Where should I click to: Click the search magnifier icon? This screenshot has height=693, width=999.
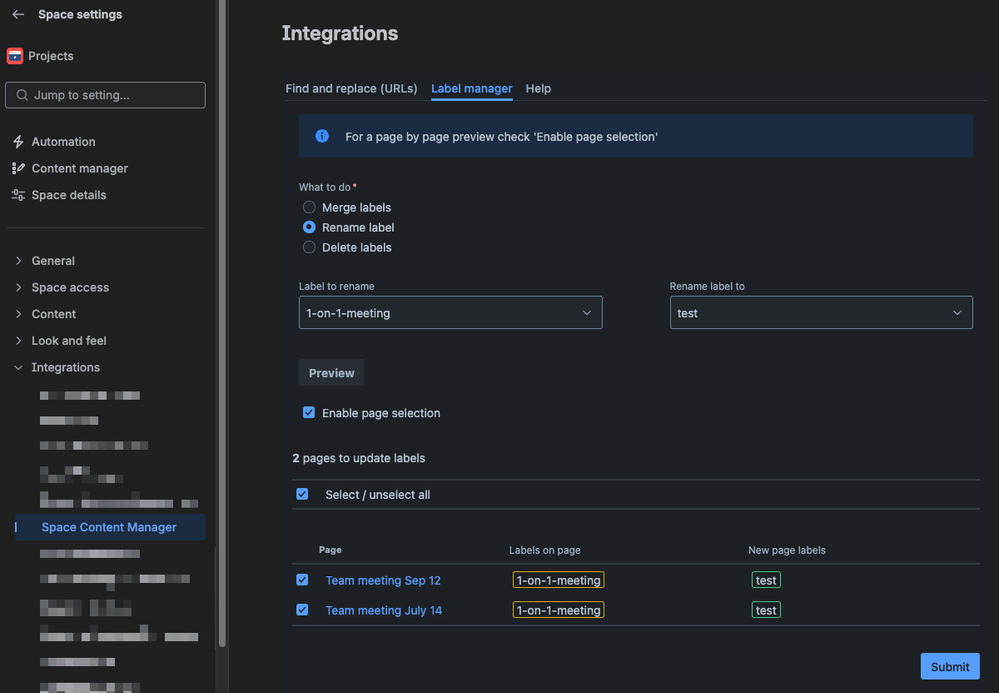[20, 95]
